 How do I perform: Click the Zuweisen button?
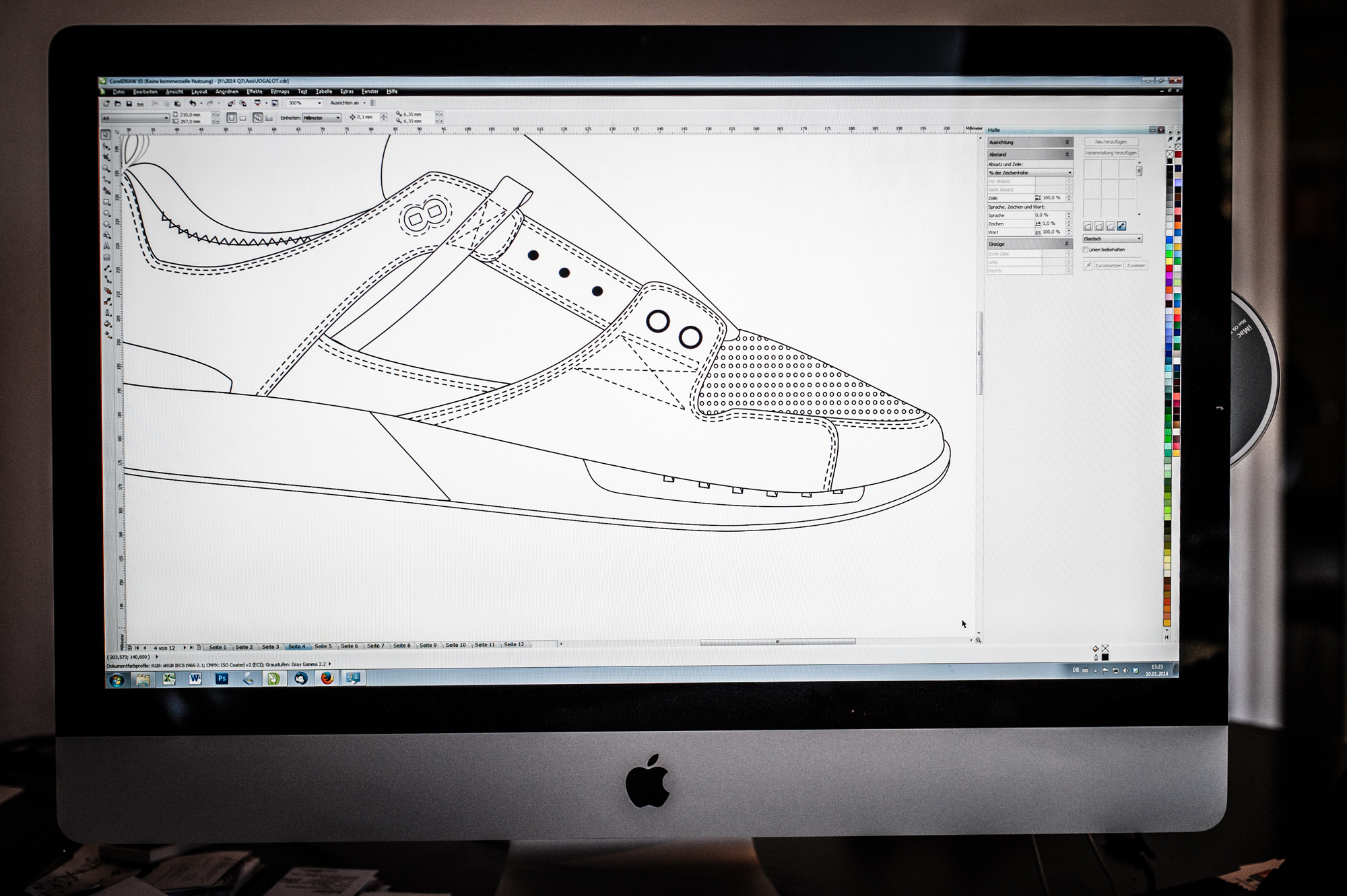(x=1136, y=265)
